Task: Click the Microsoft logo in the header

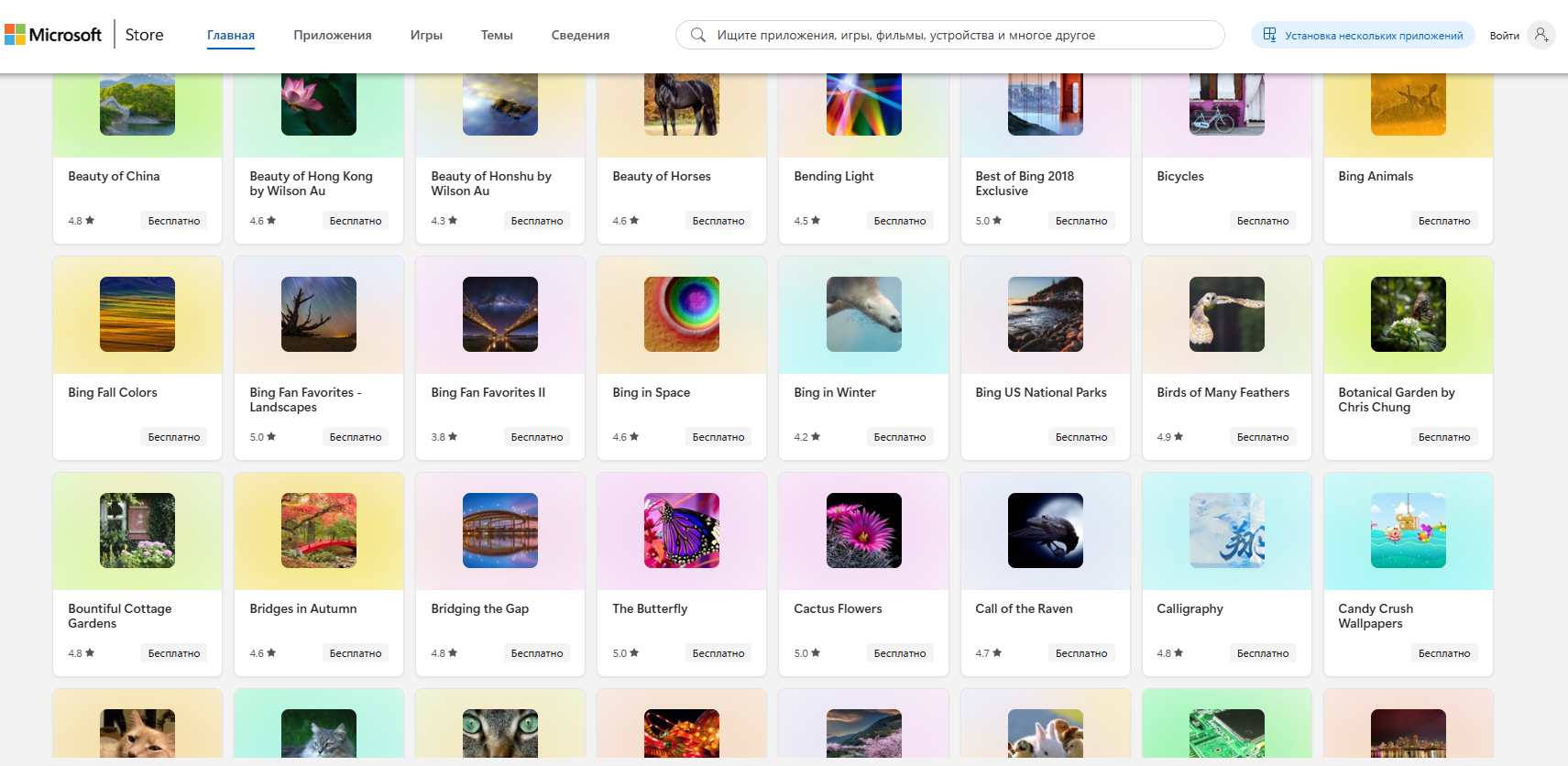Action: coord(53,35)
